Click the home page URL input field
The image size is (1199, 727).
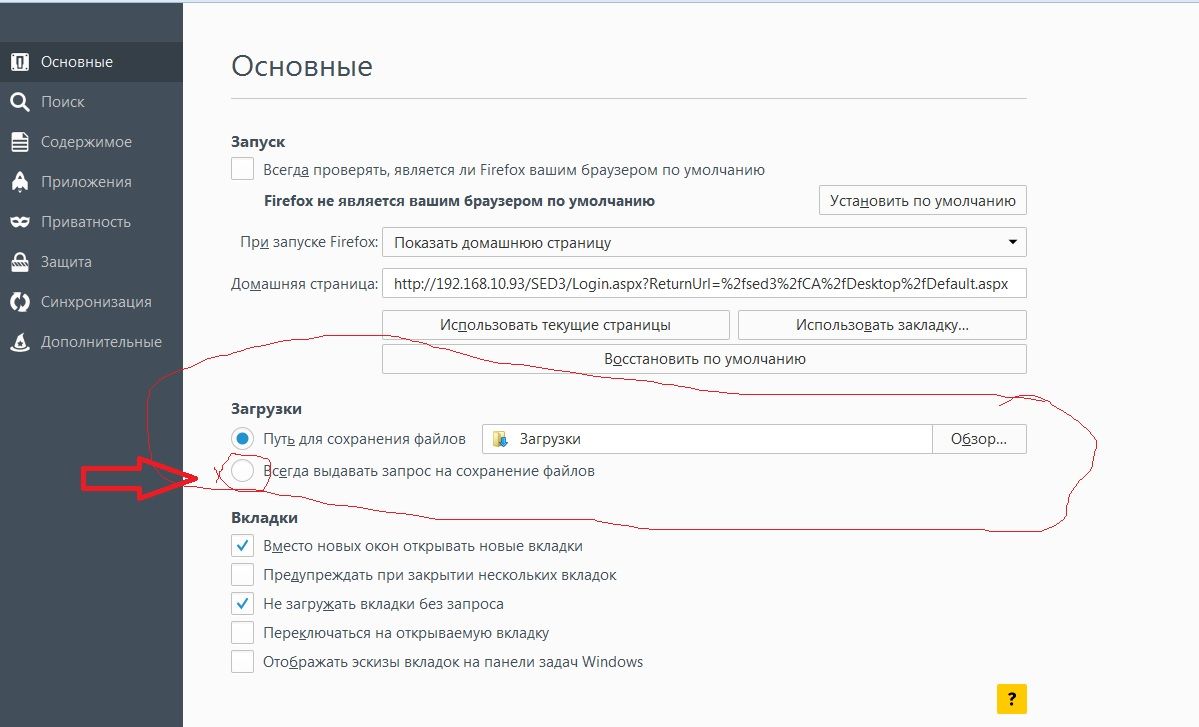[704, 284]
